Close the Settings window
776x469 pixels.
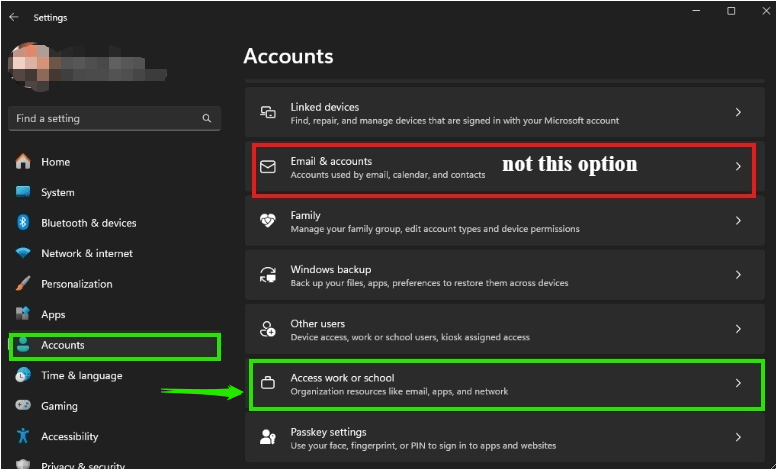(766, 11)
